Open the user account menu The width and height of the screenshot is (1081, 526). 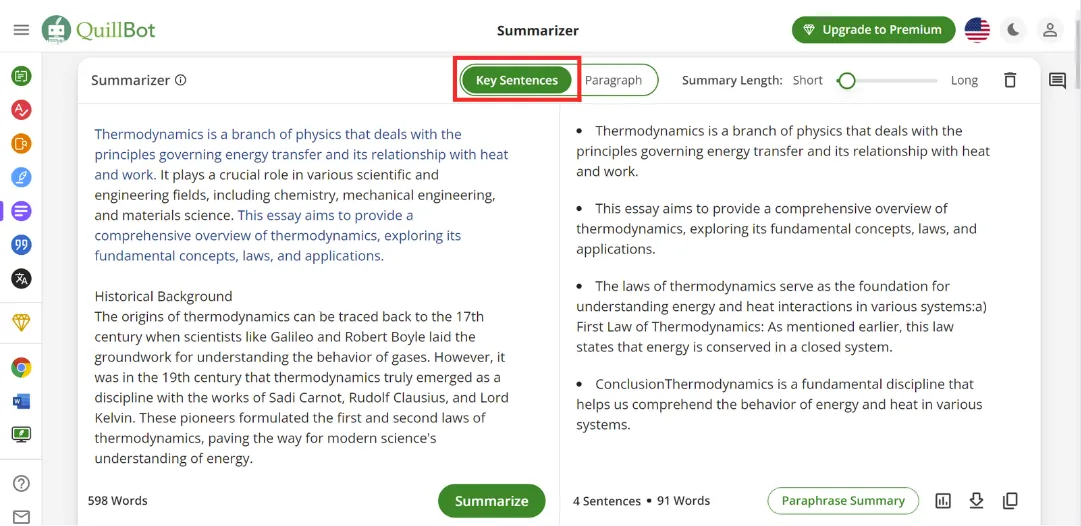click(x=1050, y=30)
